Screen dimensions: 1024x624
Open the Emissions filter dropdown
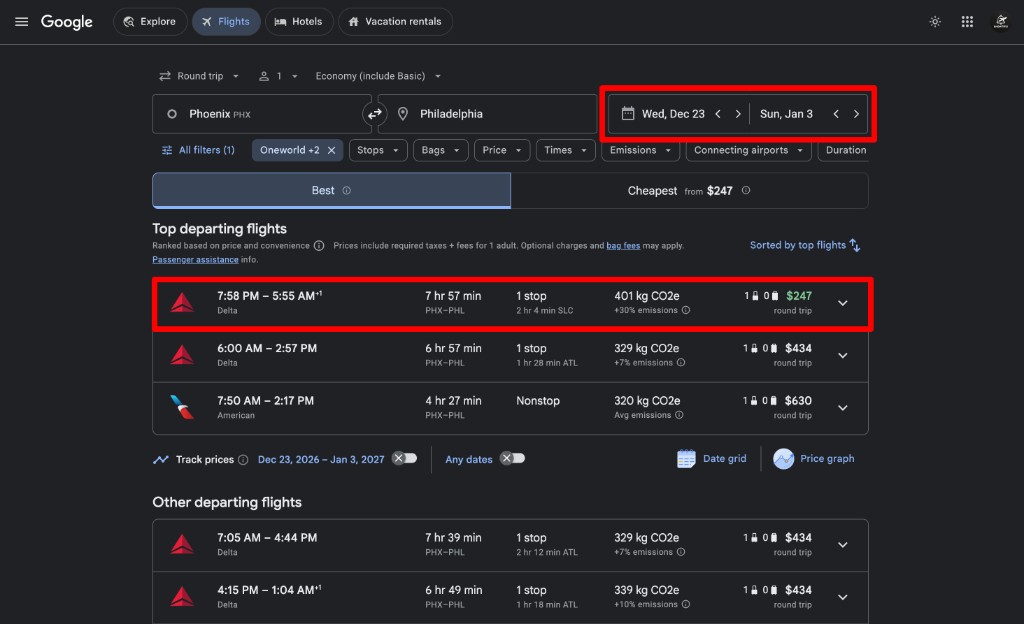point(641,150)
